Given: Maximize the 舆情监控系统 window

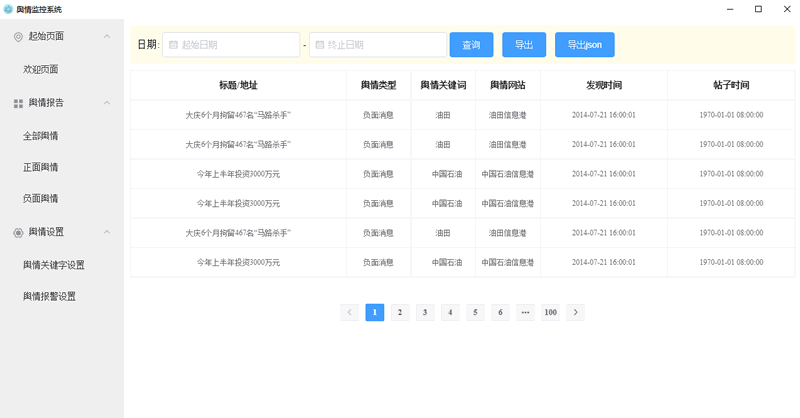Looking at the screenshot, I should click(759, 9).
